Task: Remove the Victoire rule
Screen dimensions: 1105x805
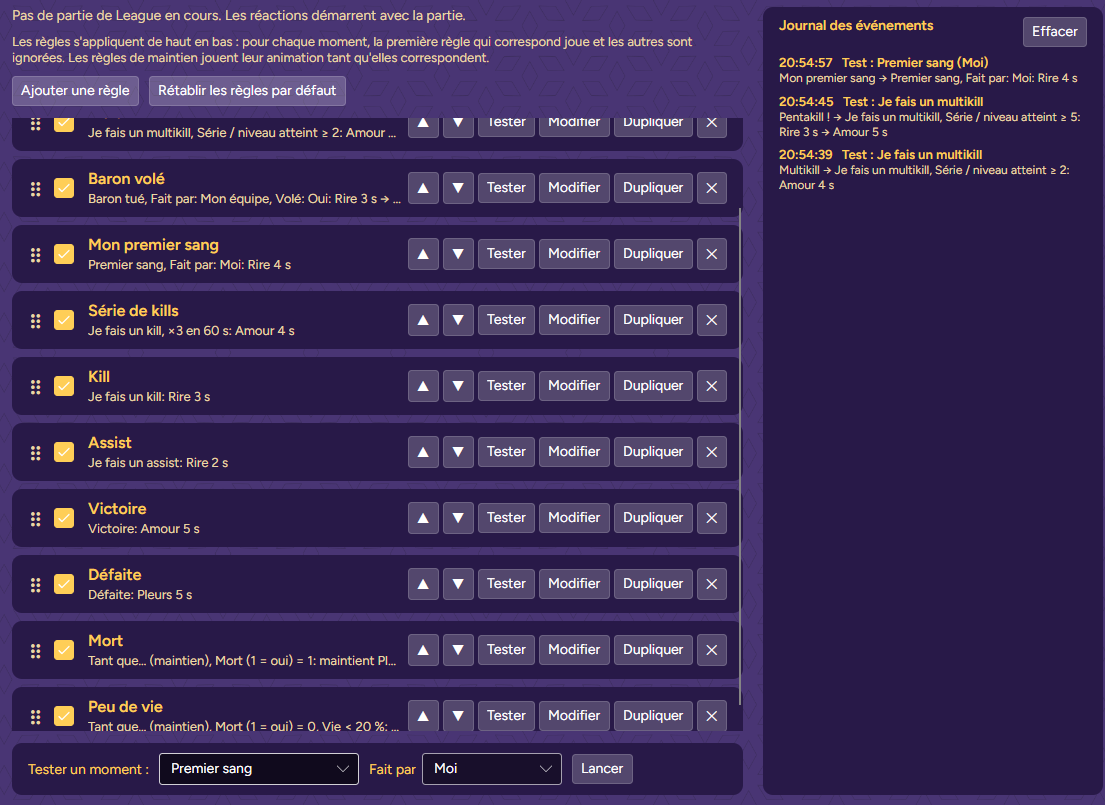Action: pos(712,518)
